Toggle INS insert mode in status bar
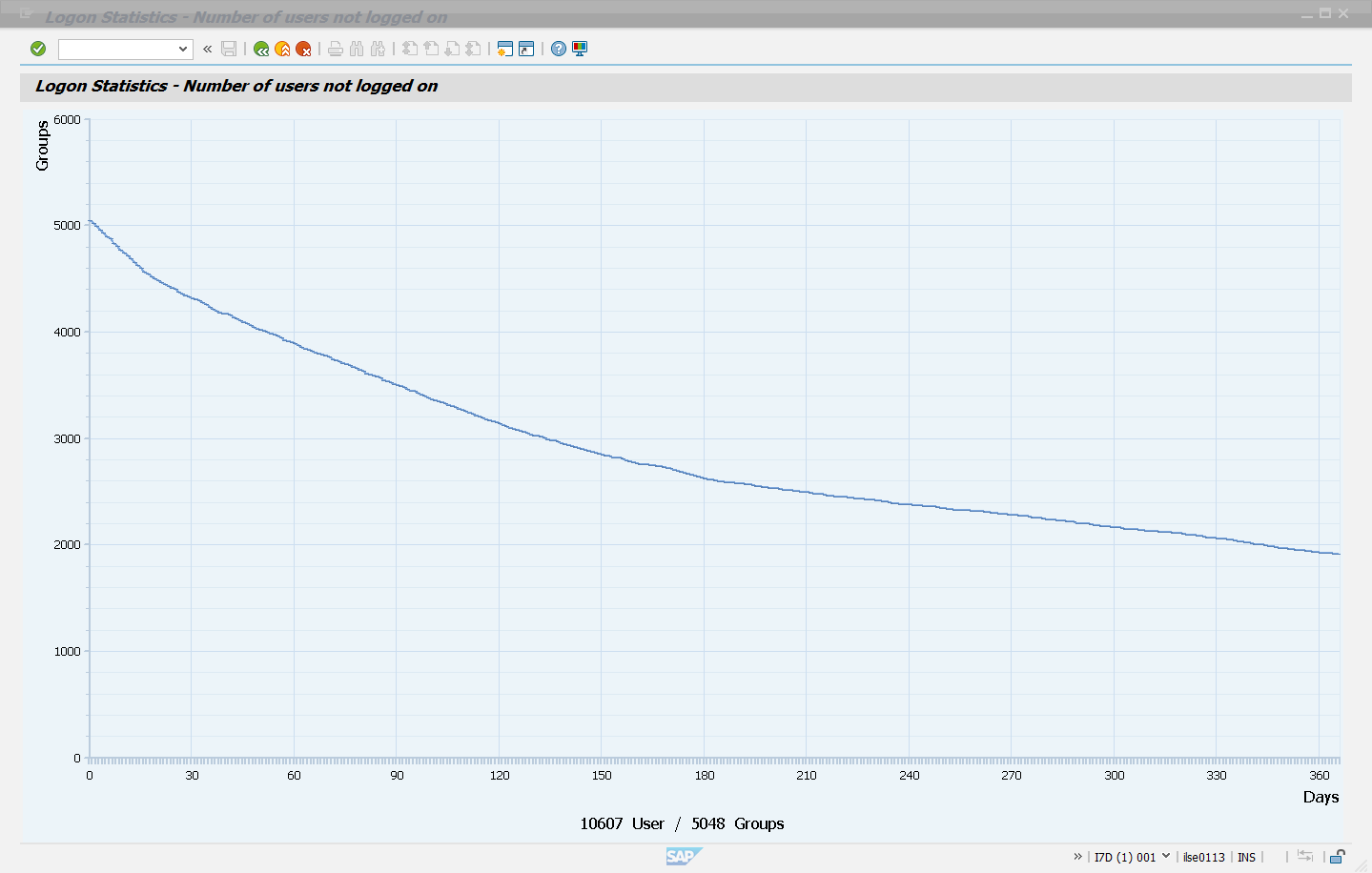The image size is (1372, 873). [1246, 857]
